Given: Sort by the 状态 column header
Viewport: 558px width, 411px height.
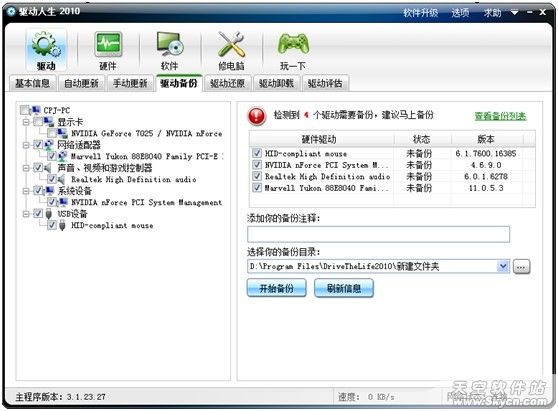Looking at the screenshot, I should pos(422,139).
